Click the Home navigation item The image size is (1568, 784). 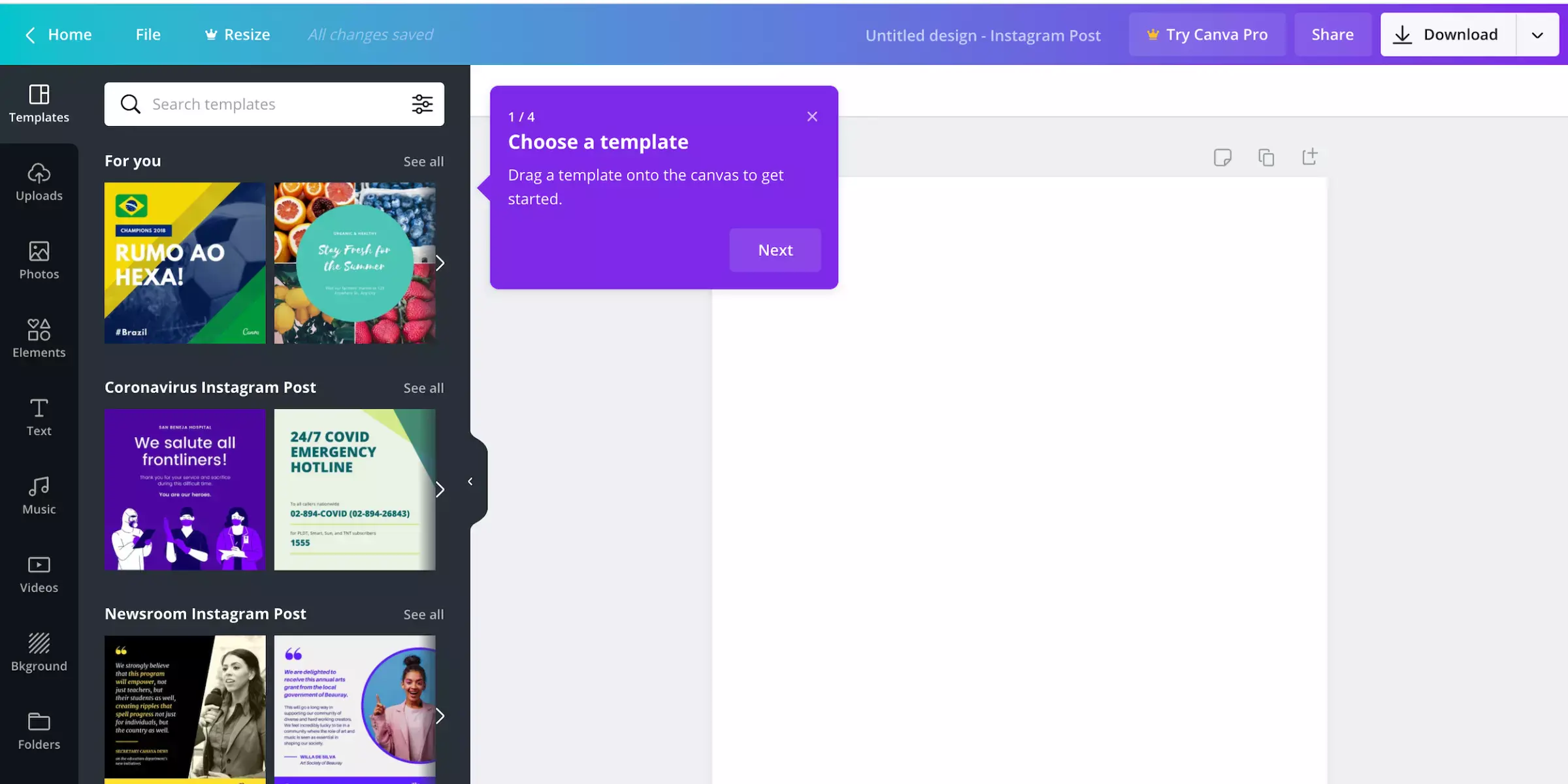70,34
